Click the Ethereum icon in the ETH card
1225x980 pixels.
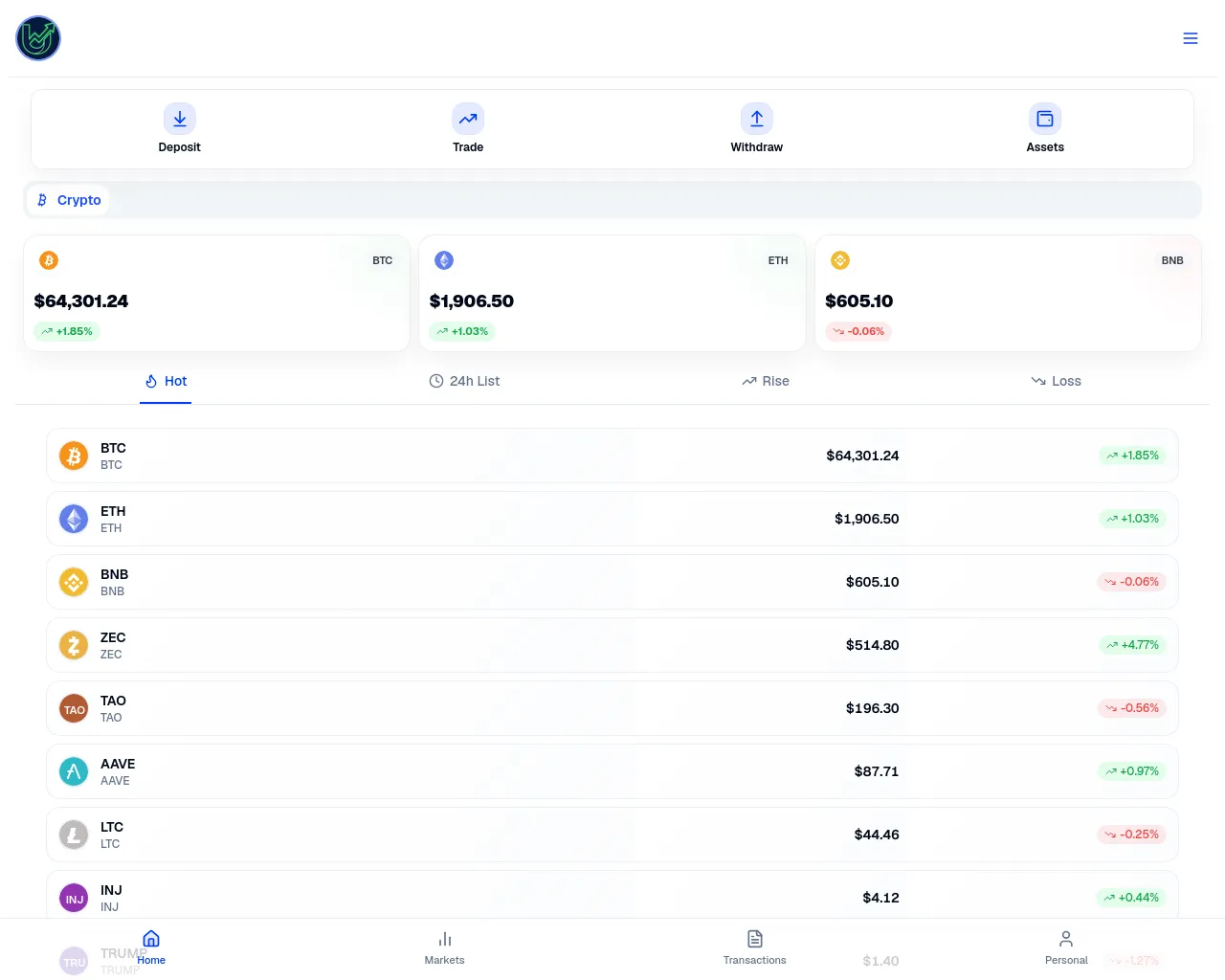(x=444, y=260)
